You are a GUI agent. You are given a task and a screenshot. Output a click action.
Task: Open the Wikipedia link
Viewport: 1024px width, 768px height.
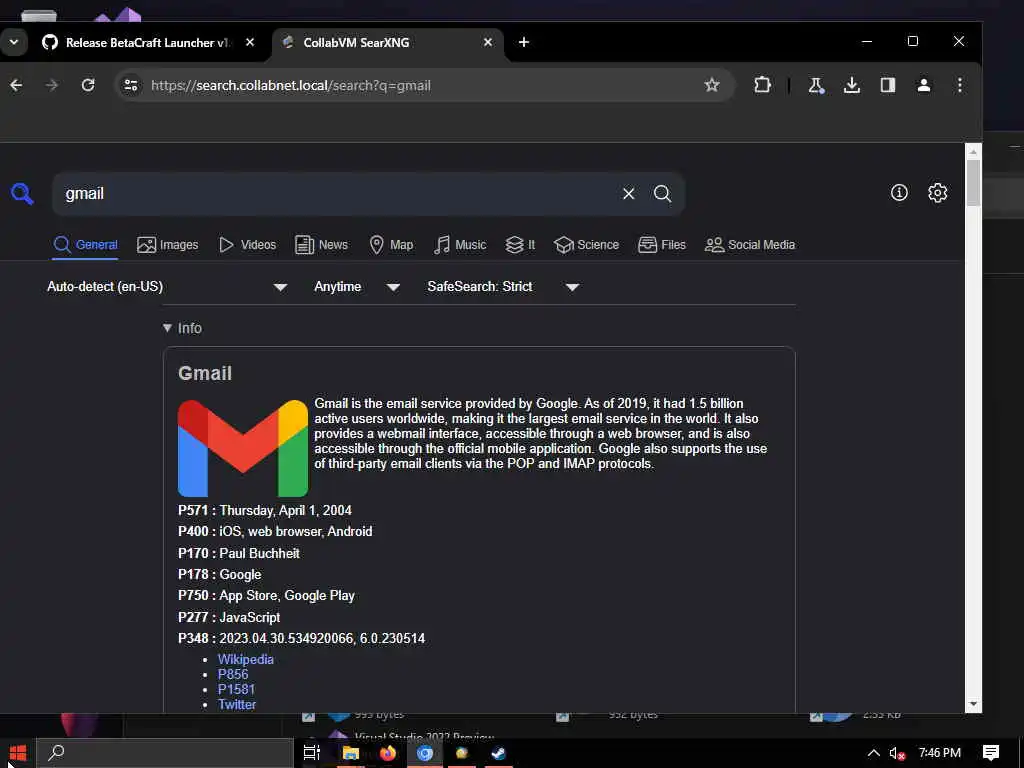point(246,659)
